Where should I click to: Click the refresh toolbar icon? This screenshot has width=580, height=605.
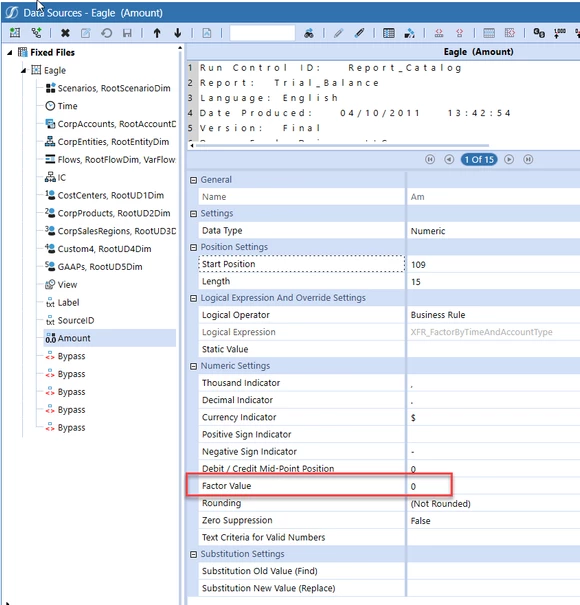[107, 33]
